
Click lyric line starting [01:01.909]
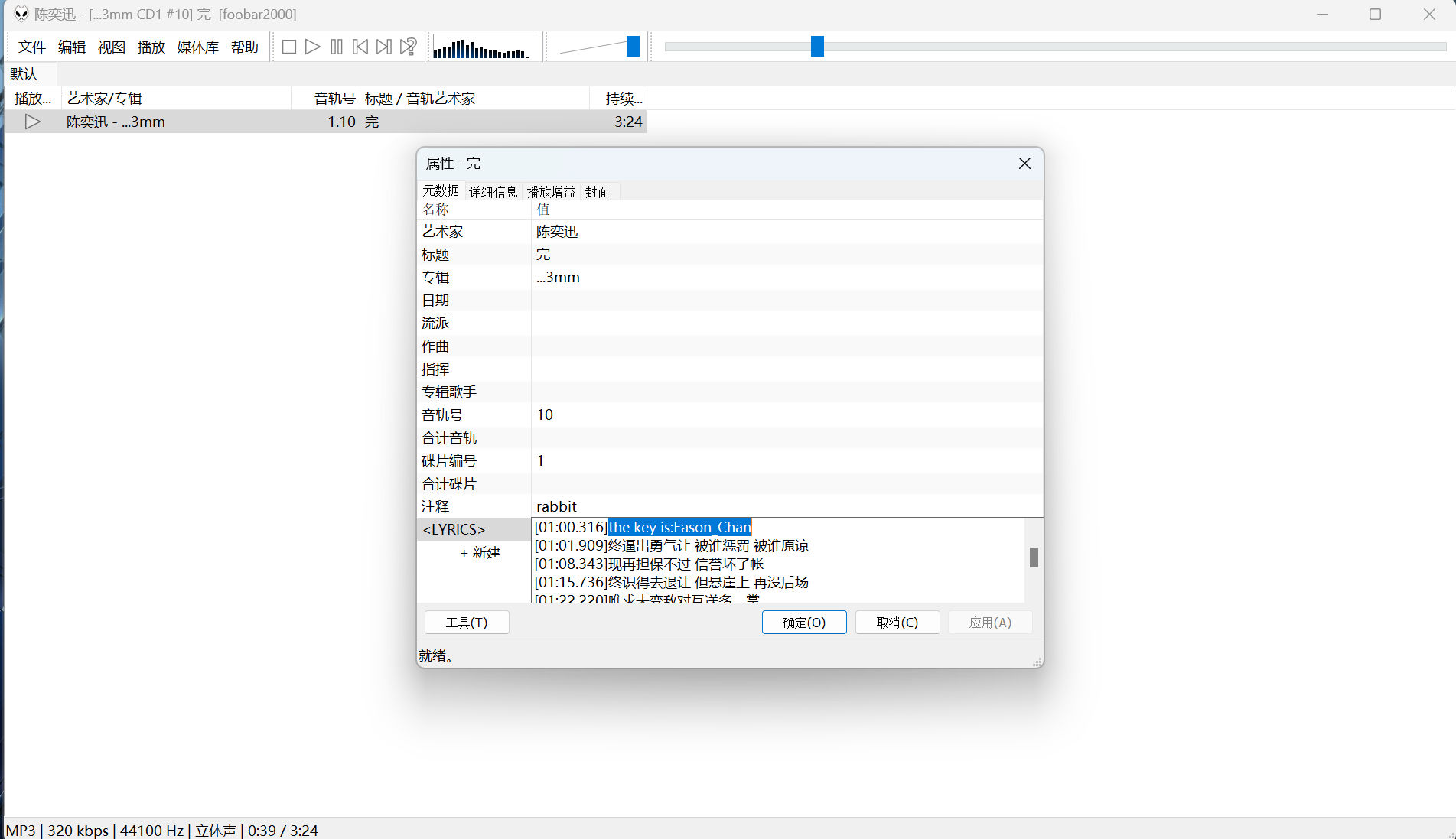671,546
